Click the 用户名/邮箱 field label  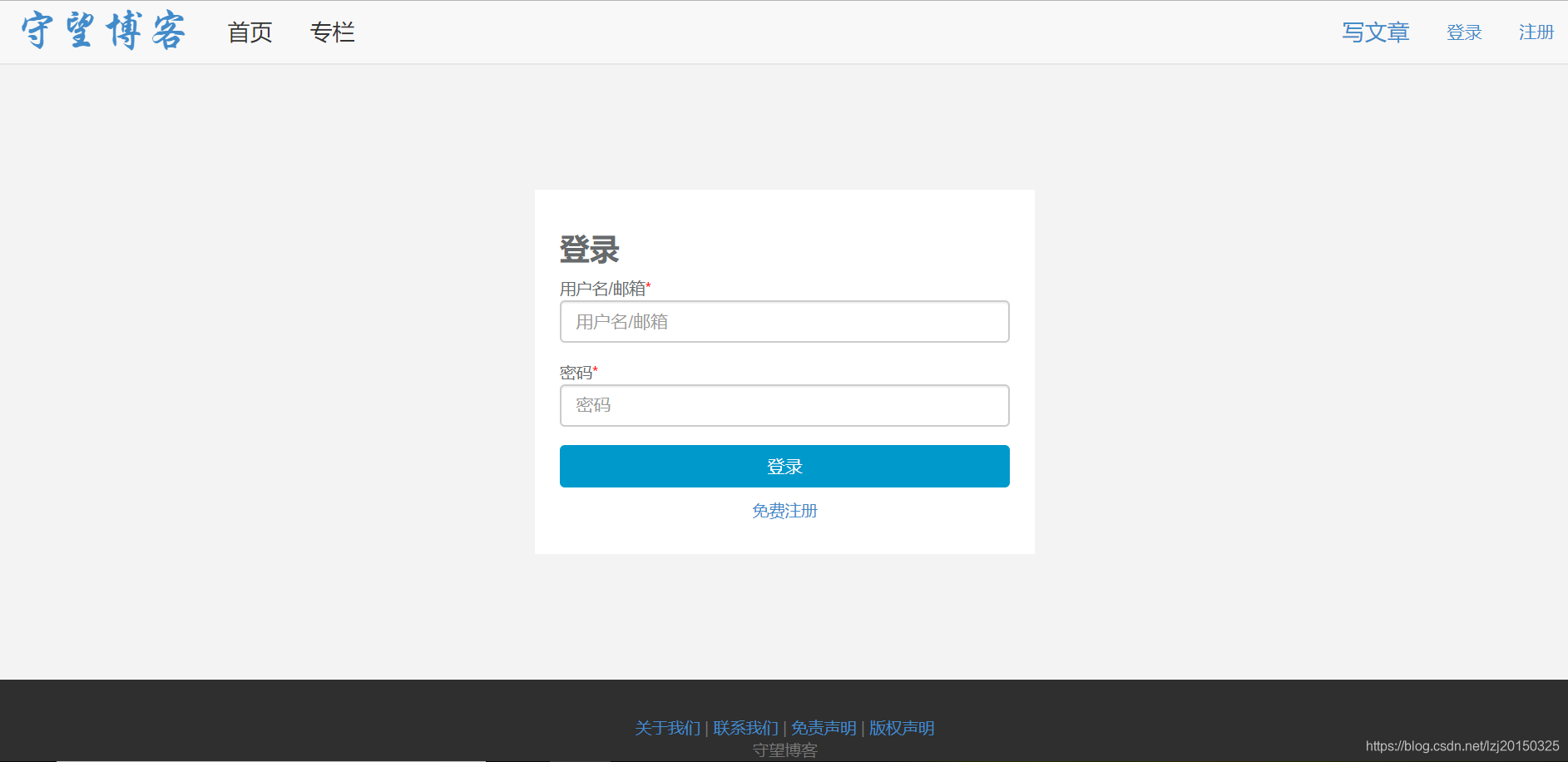(606, 289)
